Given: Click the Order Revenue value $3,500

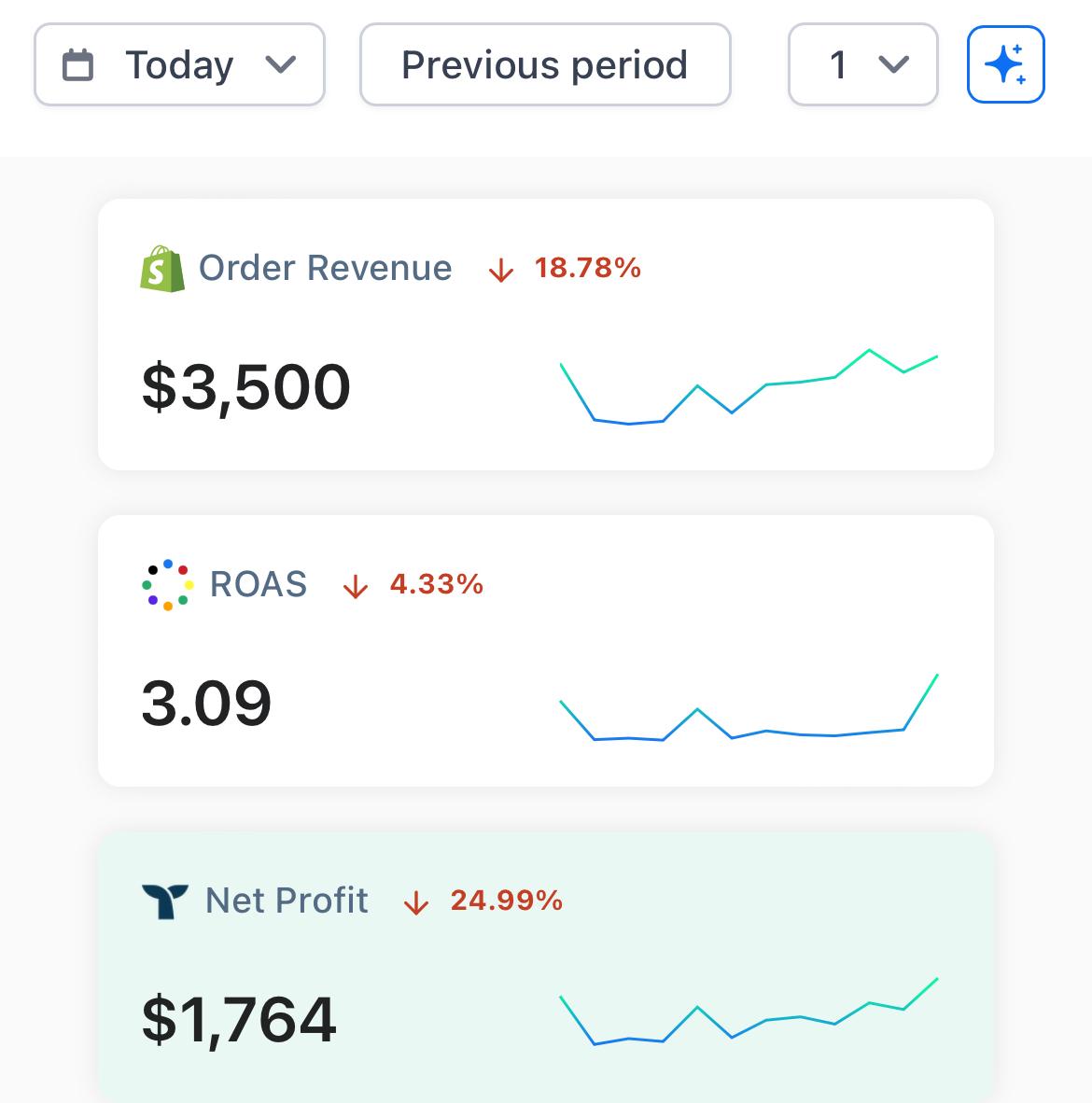Looking at the screenshot, I should 246,385.
